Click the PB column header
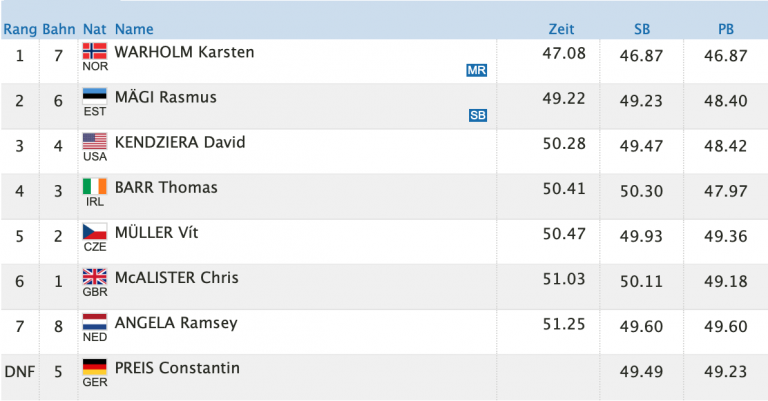 (x=726, y=29)
